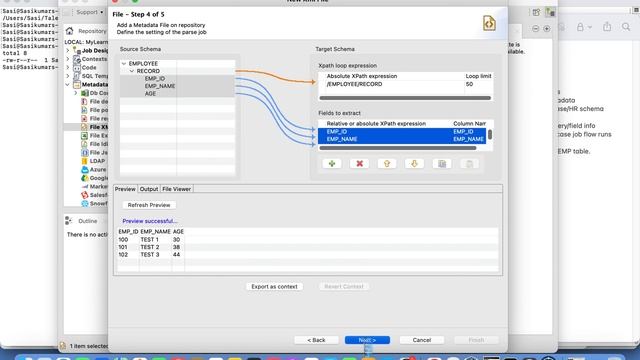Click the Google icon in the repository tree

pos(84,178)
